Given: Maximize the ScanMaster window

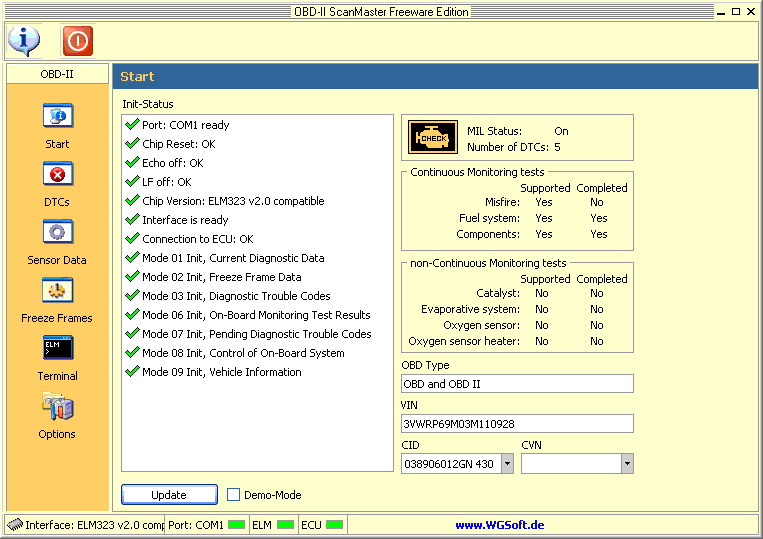Looking at the screenshot, I should tap(736, 12).
